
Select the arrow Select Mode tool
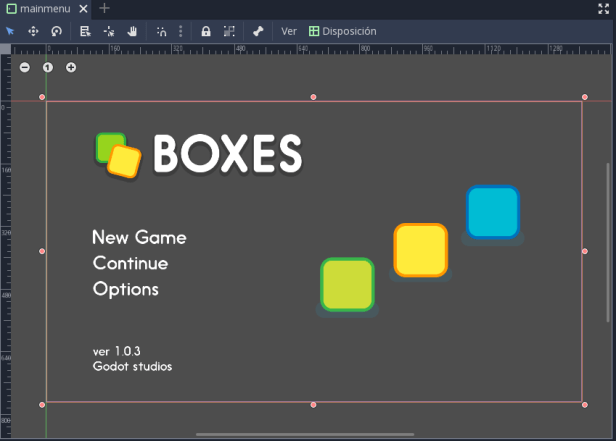pyautogui.click(x=10, y=31)
